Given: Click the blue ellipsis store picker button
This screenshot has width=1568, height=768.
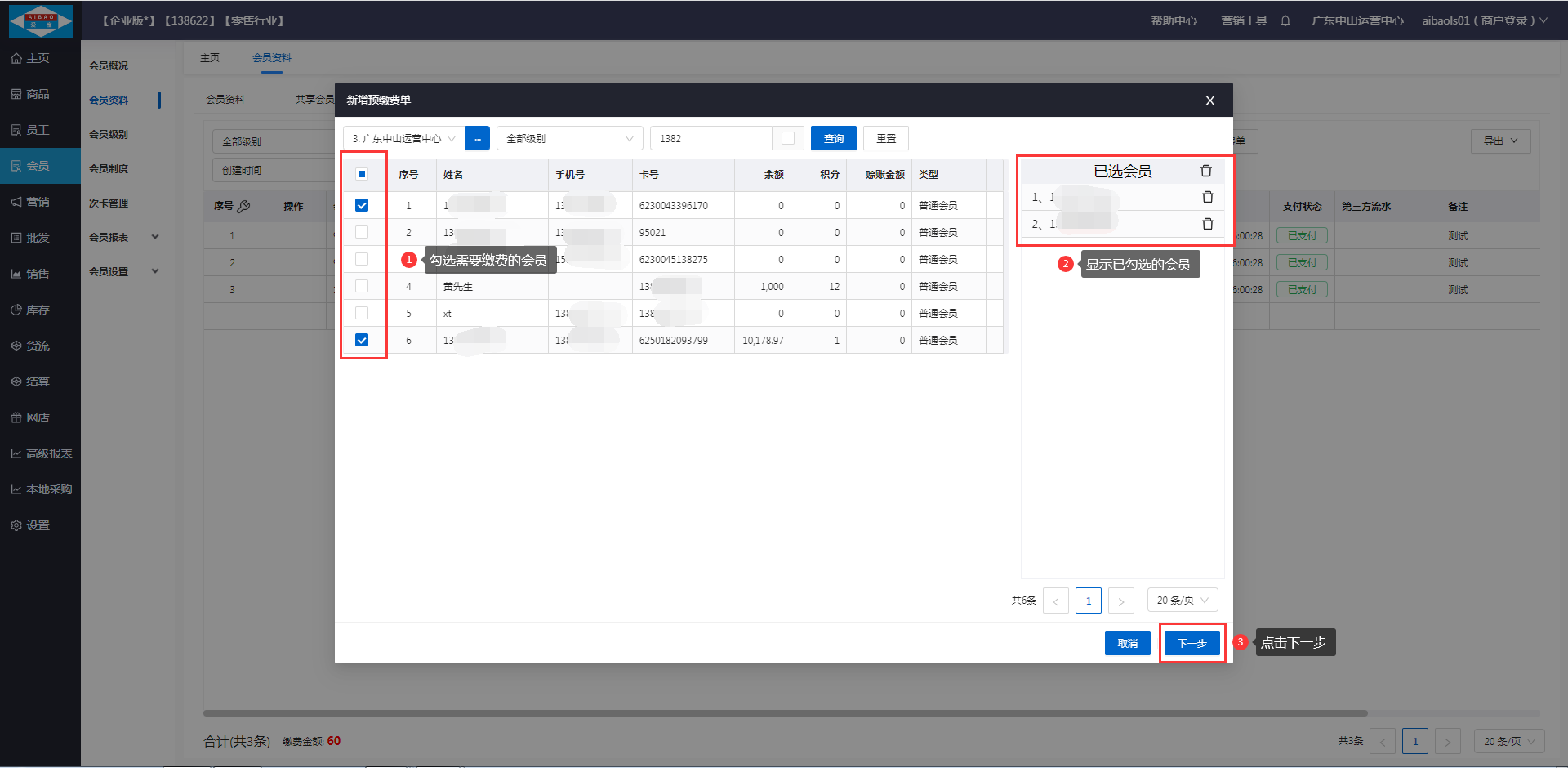Looking at the screenshot, I should [477, 138].
